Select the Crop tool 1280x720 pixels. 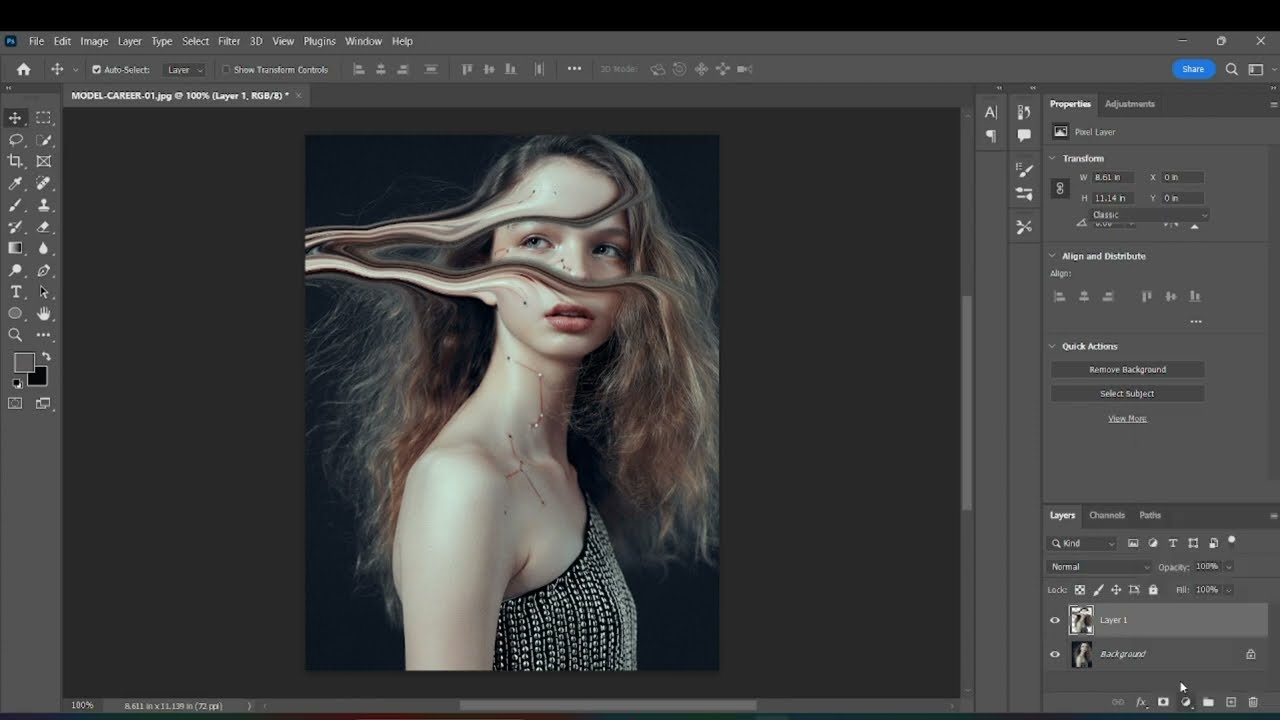click(x=15, y=161)
